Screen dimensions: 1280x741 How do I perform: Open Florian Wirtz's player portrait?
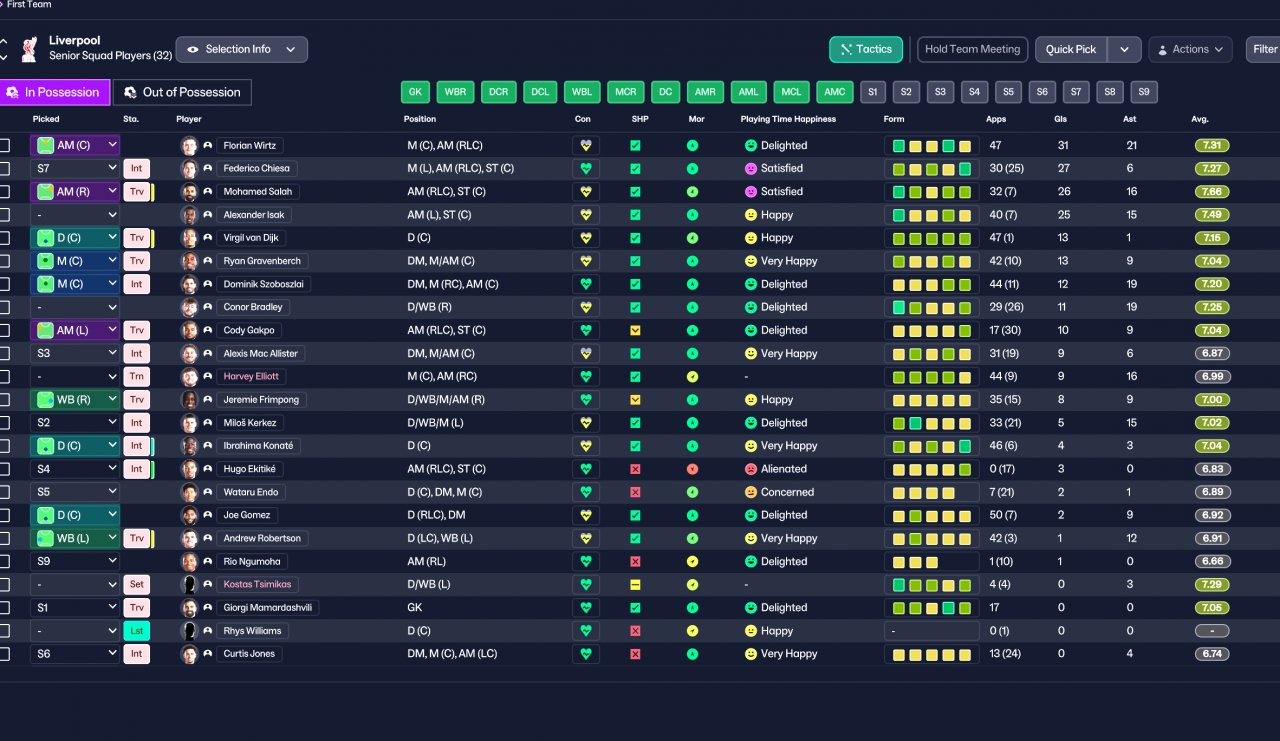(189, 145)
